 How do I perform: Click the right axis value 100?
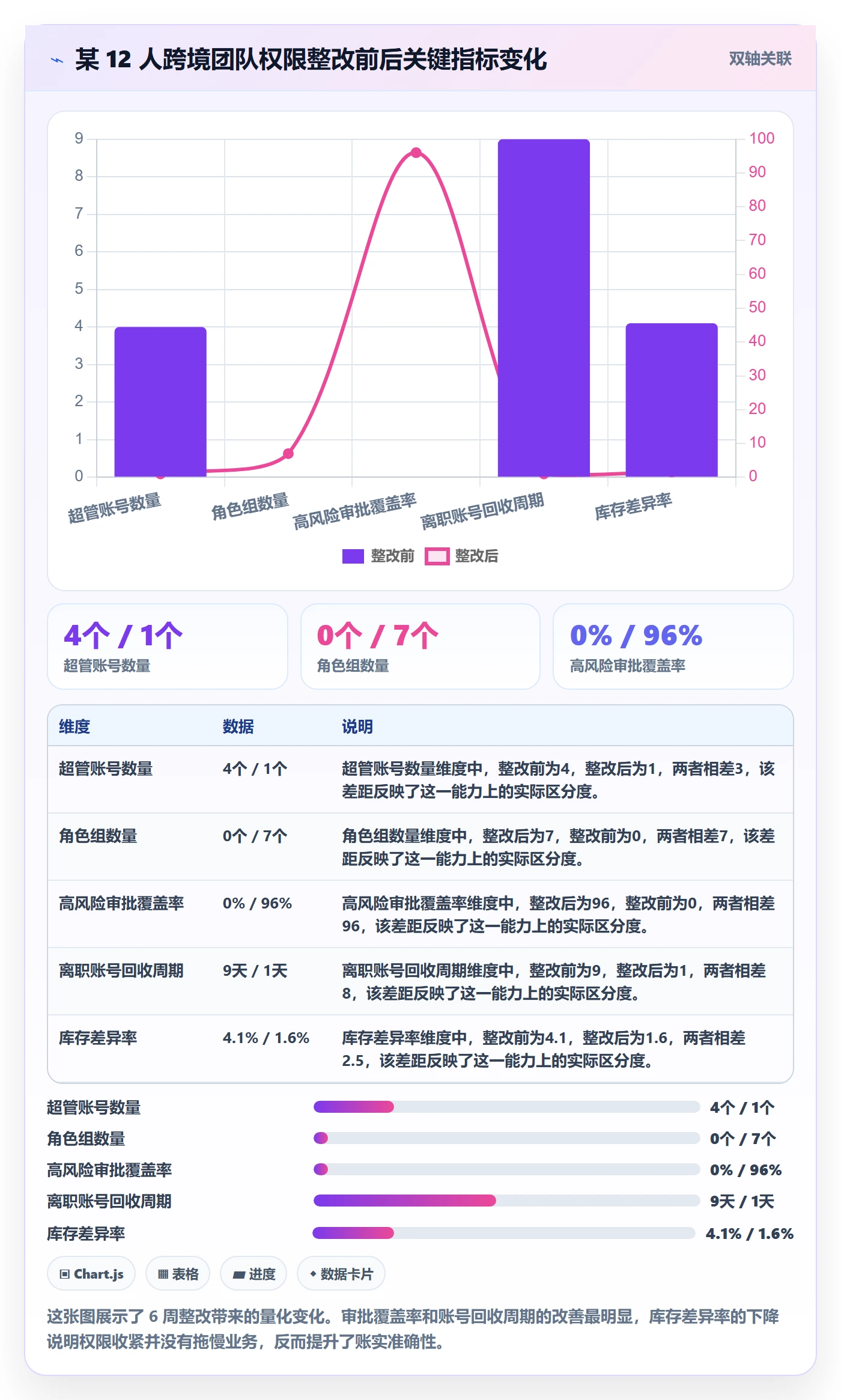[x=761, y=138]
